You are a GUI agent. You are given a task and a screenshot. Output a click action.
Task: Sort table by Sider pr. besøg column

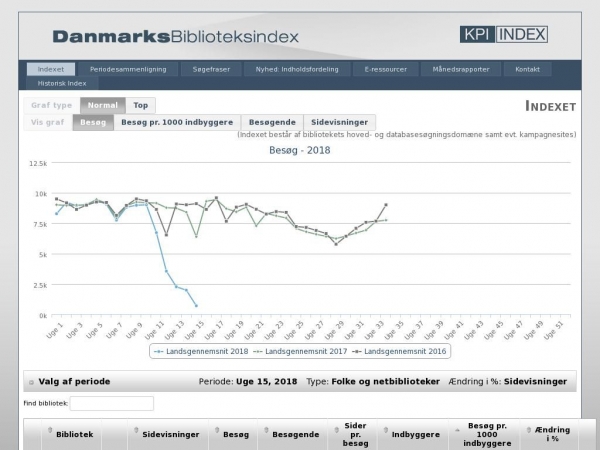352,434
